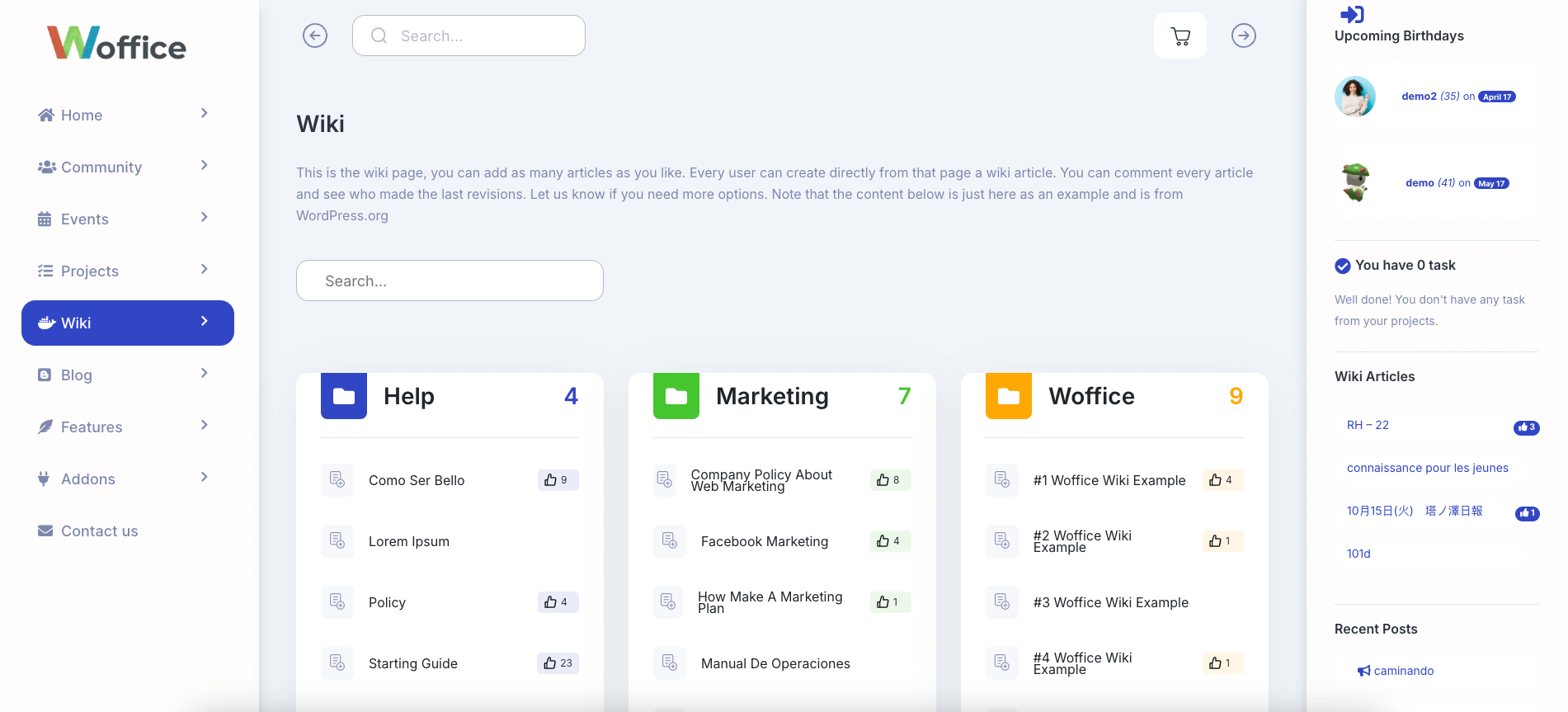Open the demo2 profile link
This screenshot has width=1568, height=712.
click(x=1419, y=97)
